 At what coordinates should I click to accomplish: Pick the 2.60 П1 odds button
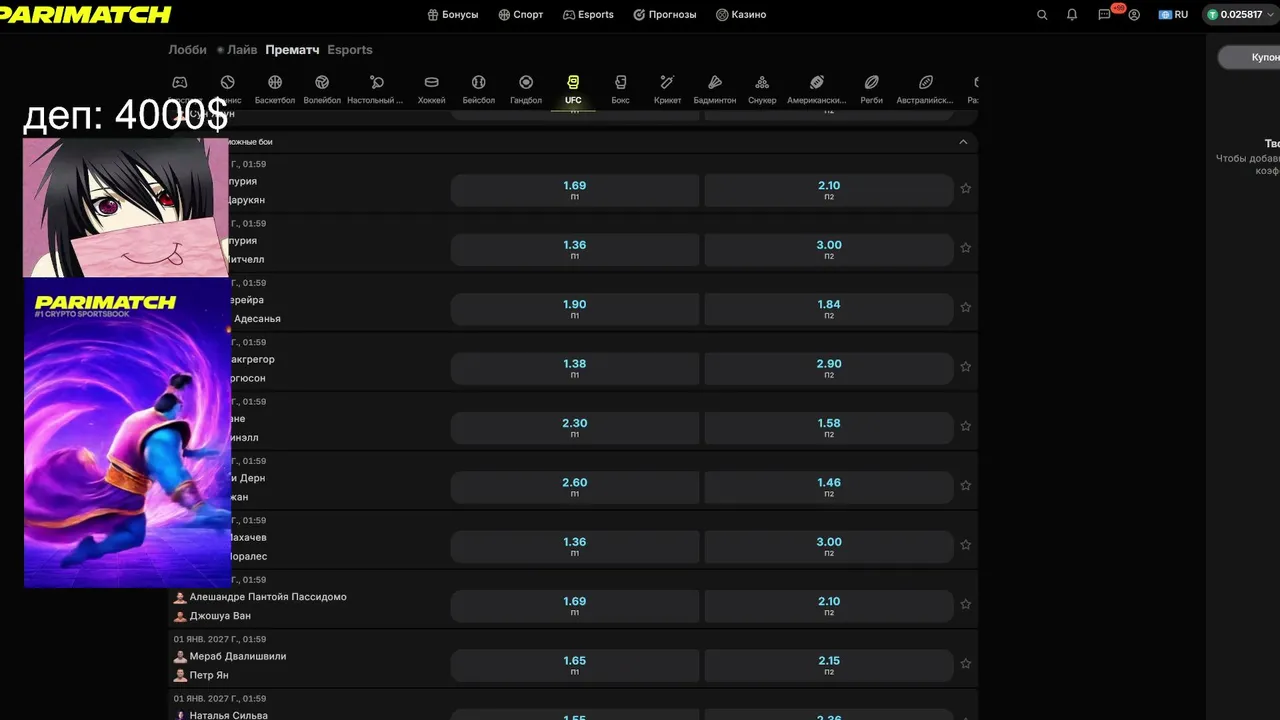pyautogui.click(x=575, y=487)
